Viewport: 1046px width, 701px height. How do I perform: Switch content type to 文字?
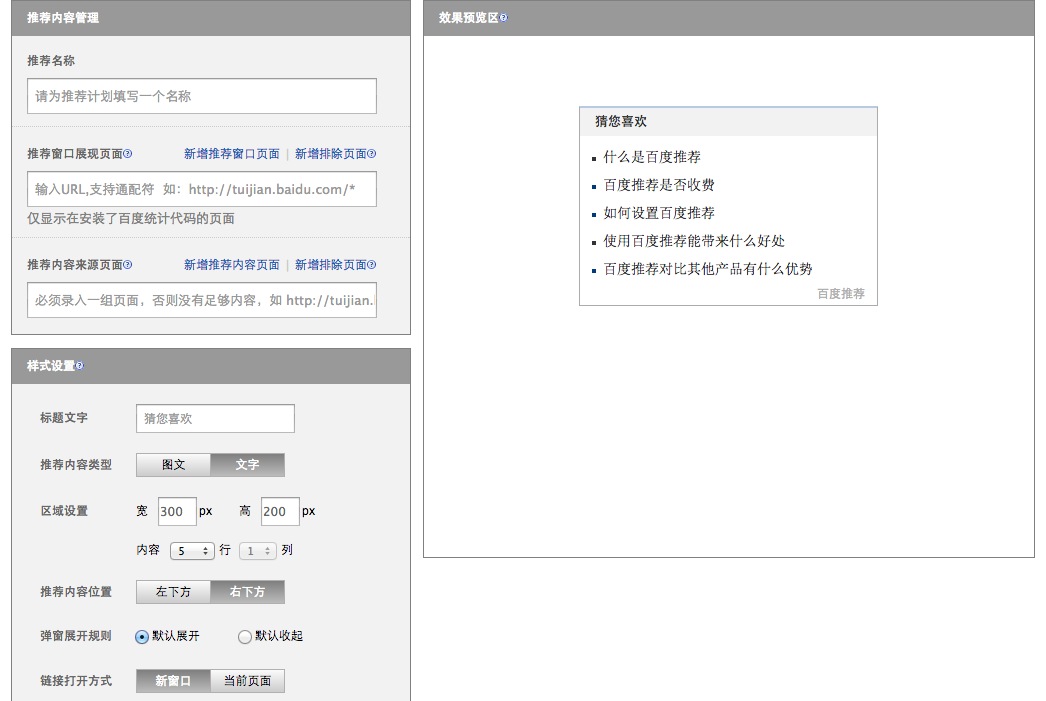(x=247, y=465)
